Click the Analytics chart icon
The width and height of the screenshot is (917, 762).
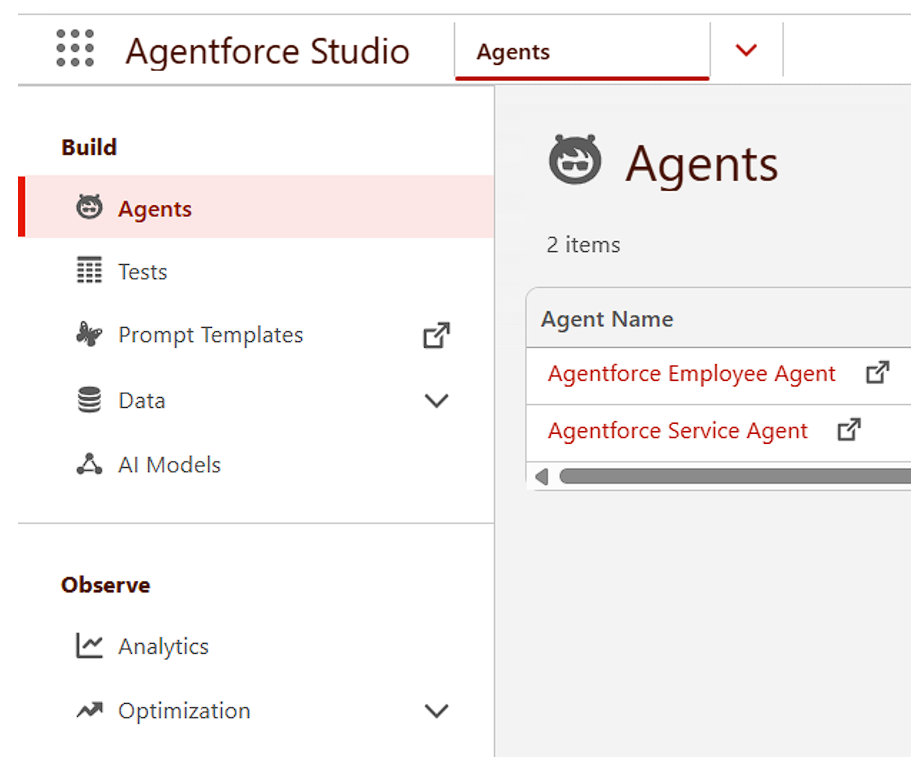point(89,646)
